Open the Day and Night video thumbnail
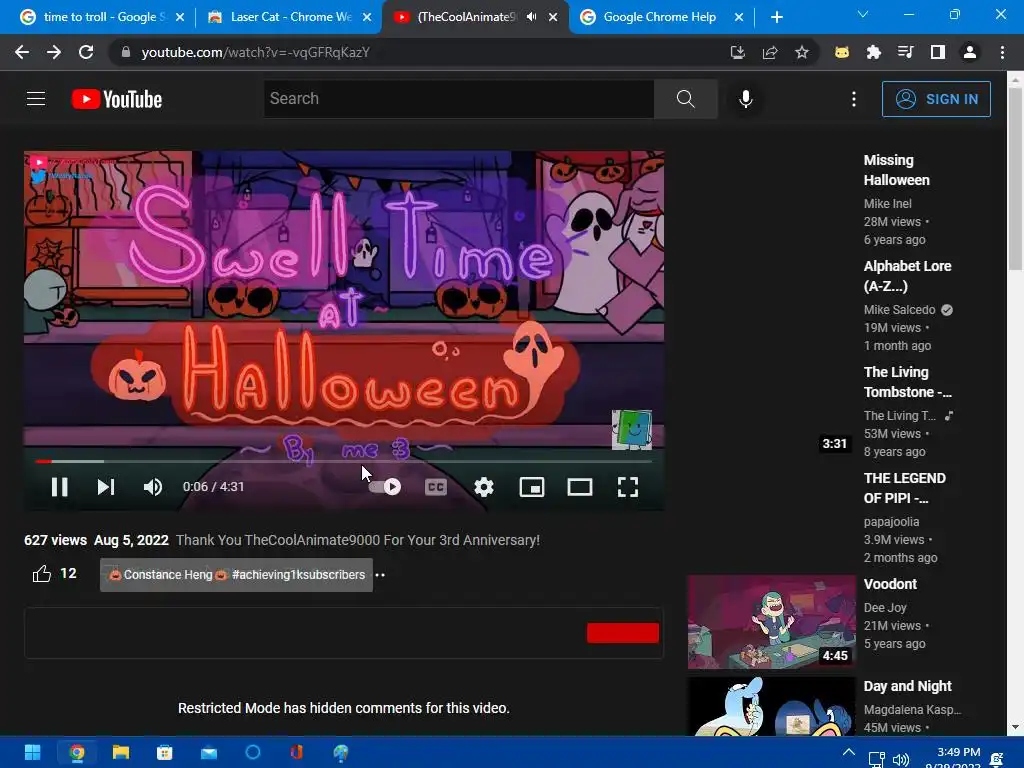Image resolution: width=1024 pixels, height=768 pixels. [771, 707]
